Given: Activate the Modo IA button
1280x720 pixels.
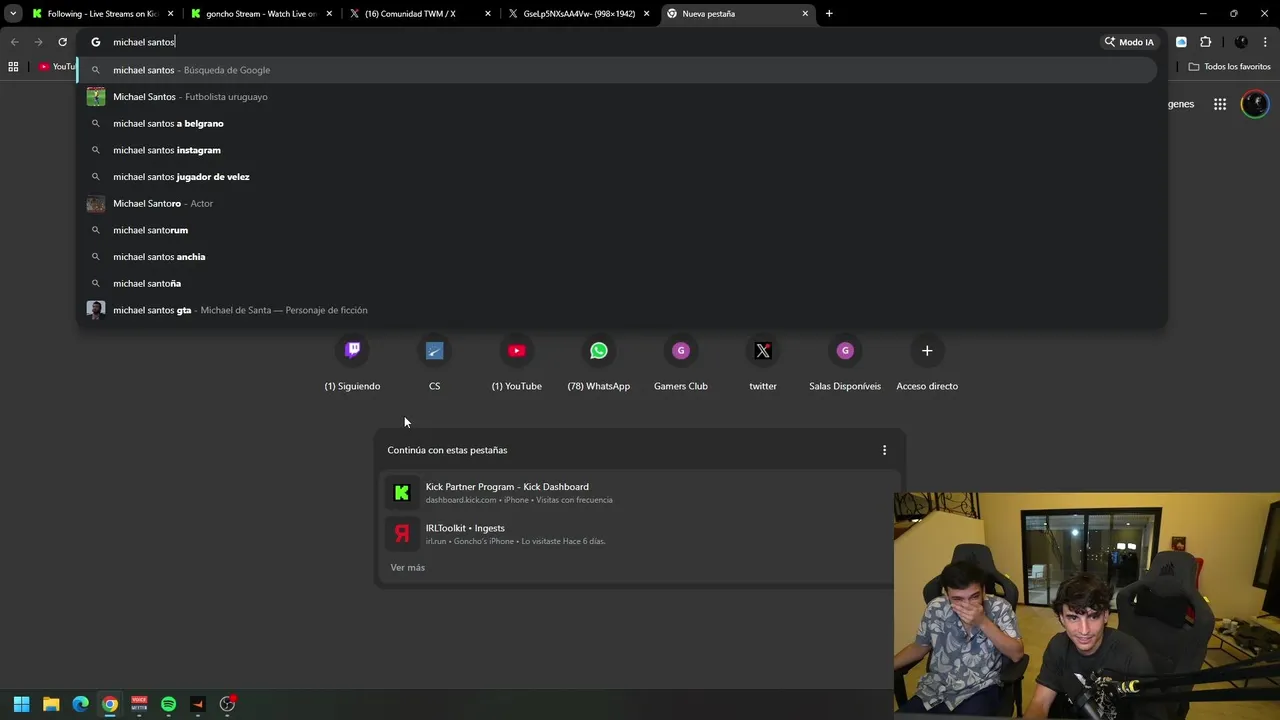Looking at the screenshot, I should click(1129, 42).
